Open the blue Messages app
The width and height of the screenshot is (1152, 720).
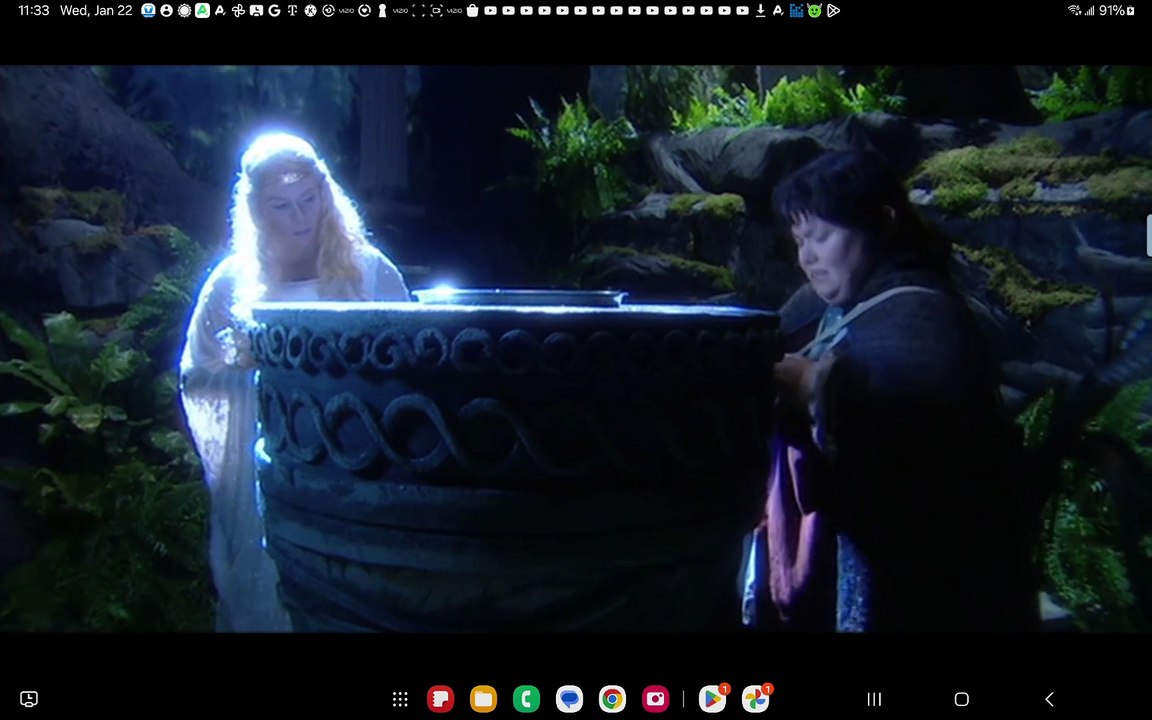point(569,699)
